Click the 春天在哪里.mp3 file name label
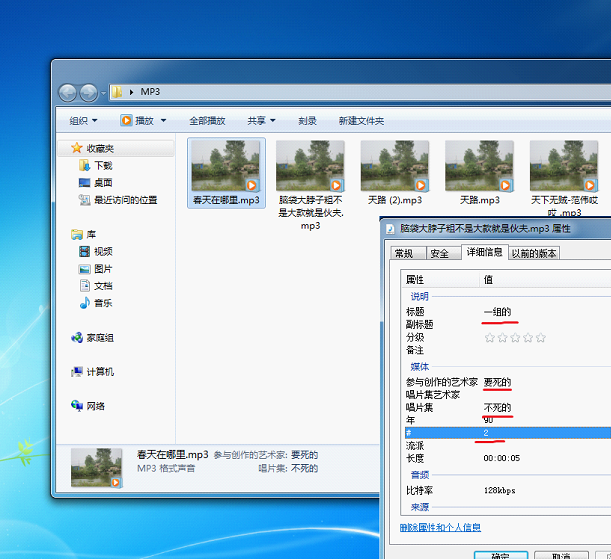This screenshot has width=611, height=560. [x=226, y=200]
